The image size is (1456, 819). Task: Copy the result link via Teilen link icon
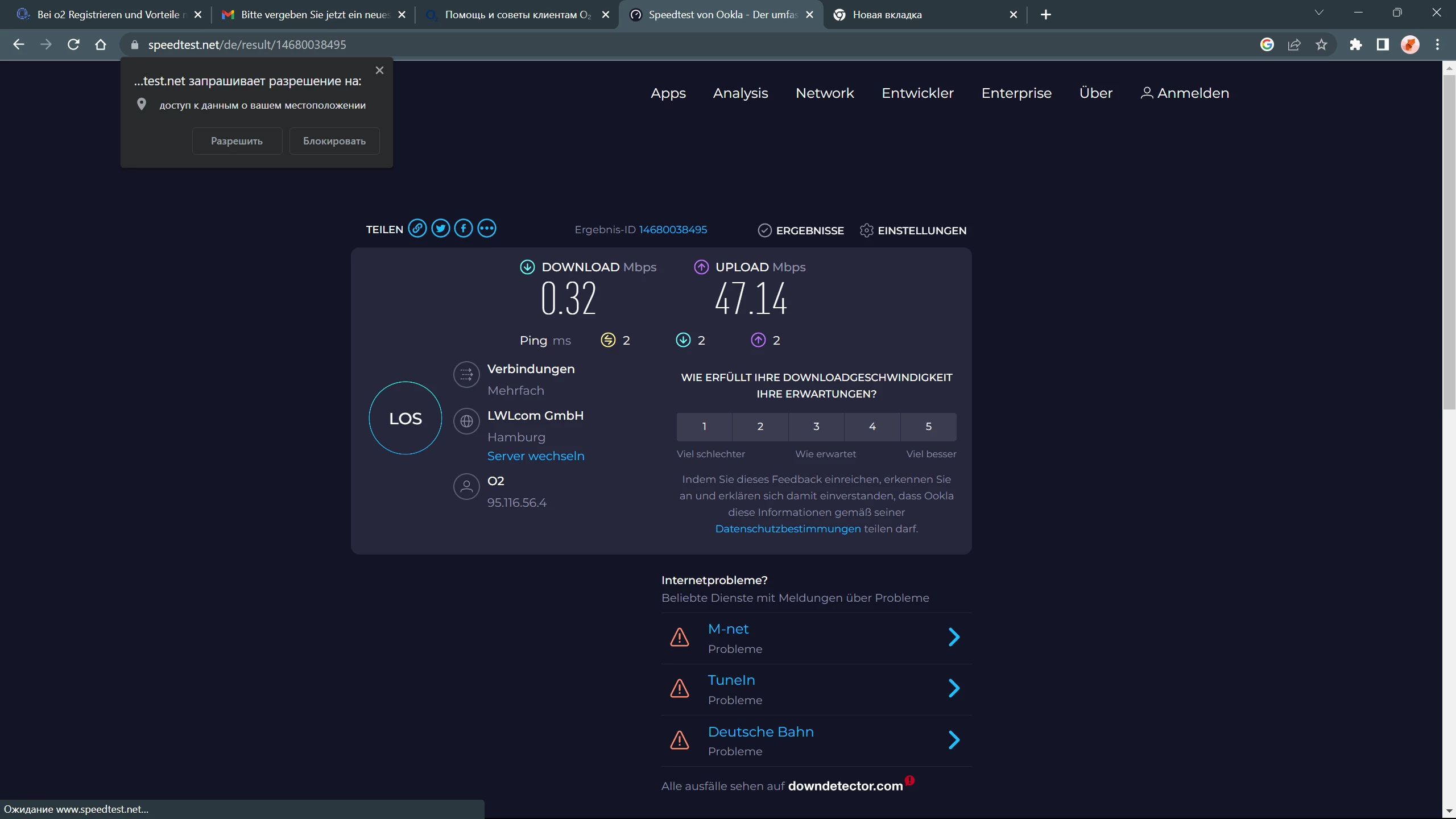(417, 229)
